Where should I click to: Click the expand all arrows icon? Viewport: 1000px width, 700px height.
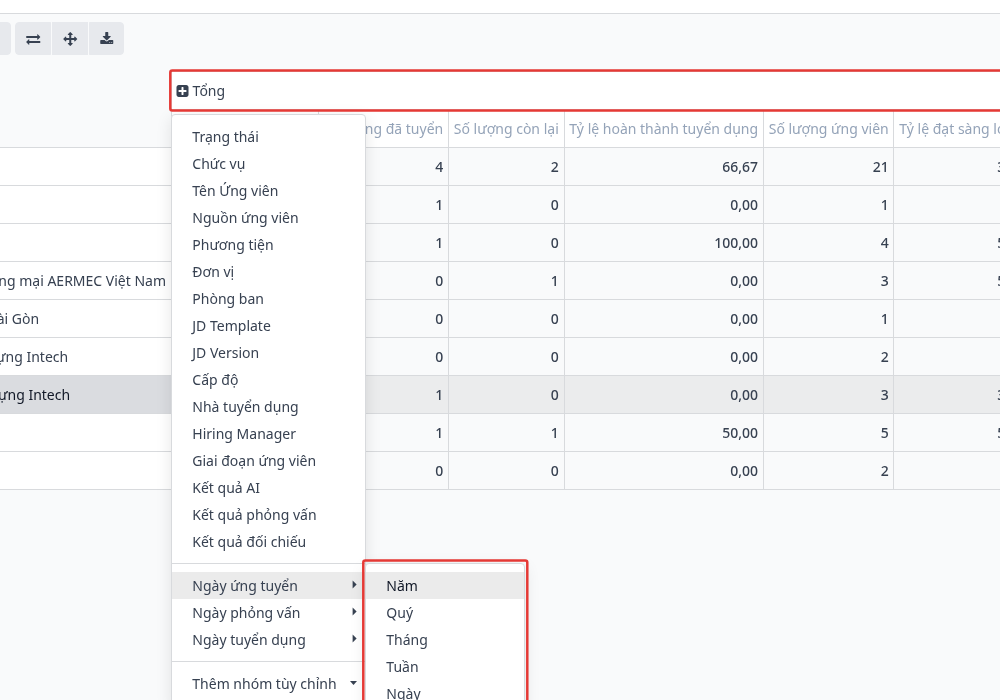(x=70, y=39)
